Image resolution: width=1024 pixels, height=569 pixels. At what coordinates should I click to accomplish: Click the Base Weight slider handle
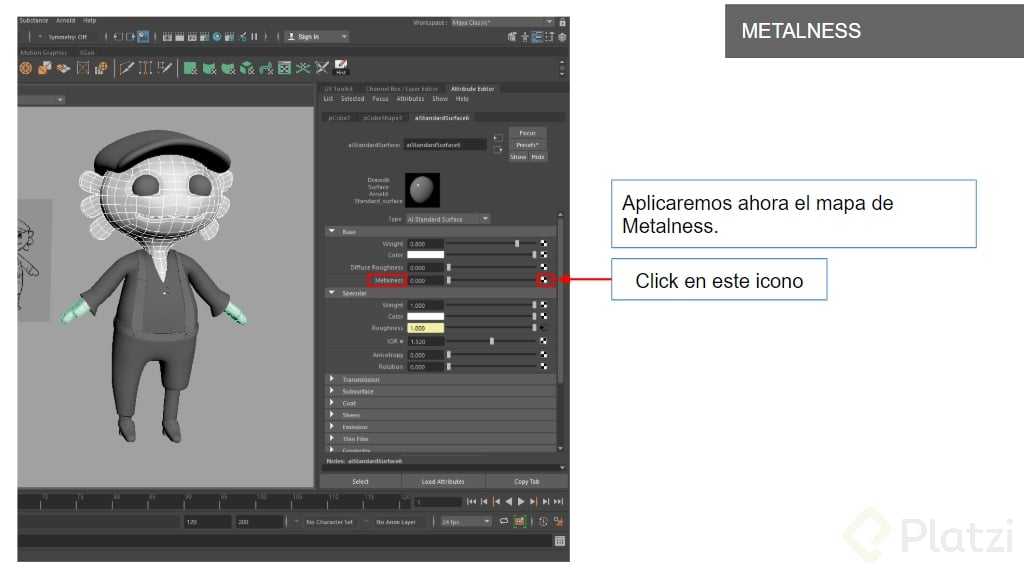coord(517,244)
